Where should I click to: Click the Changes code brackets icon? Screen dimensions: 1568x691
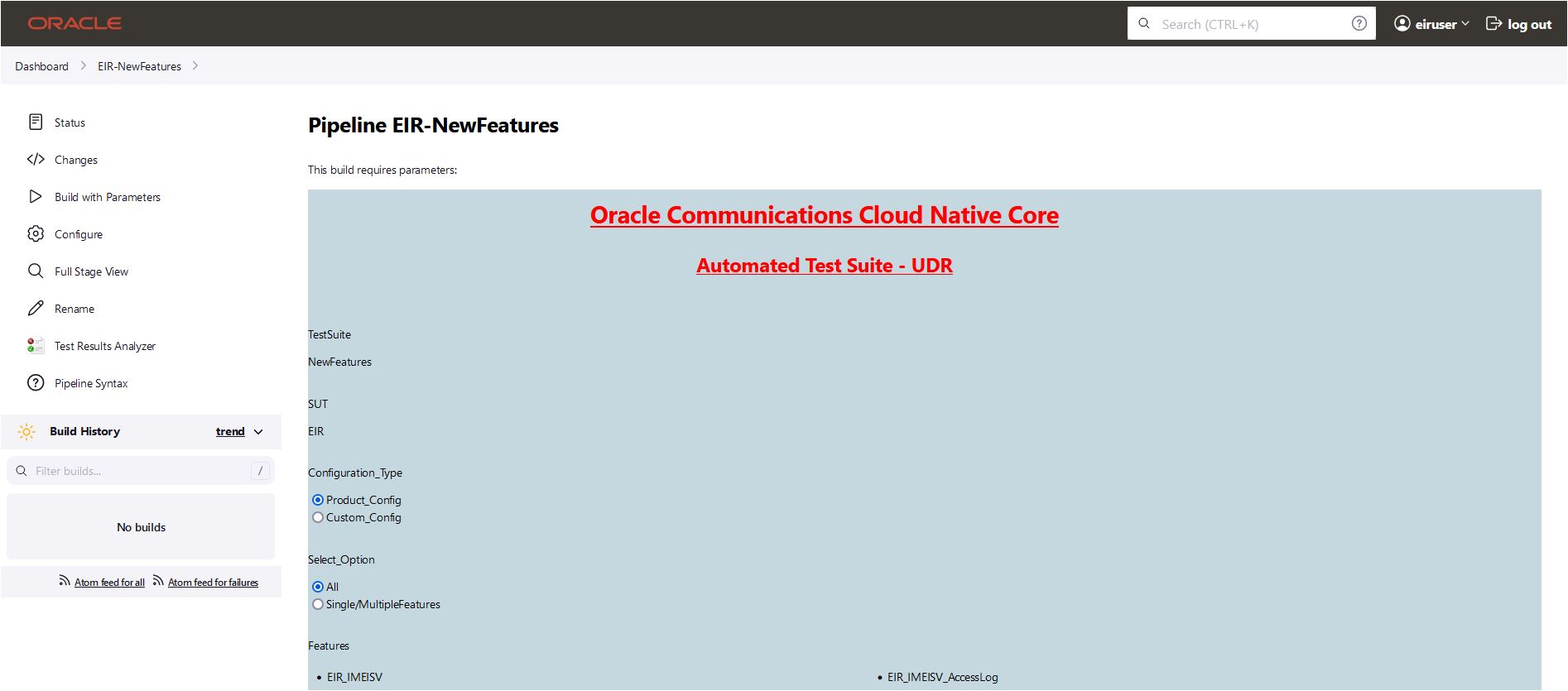[36, 160]
